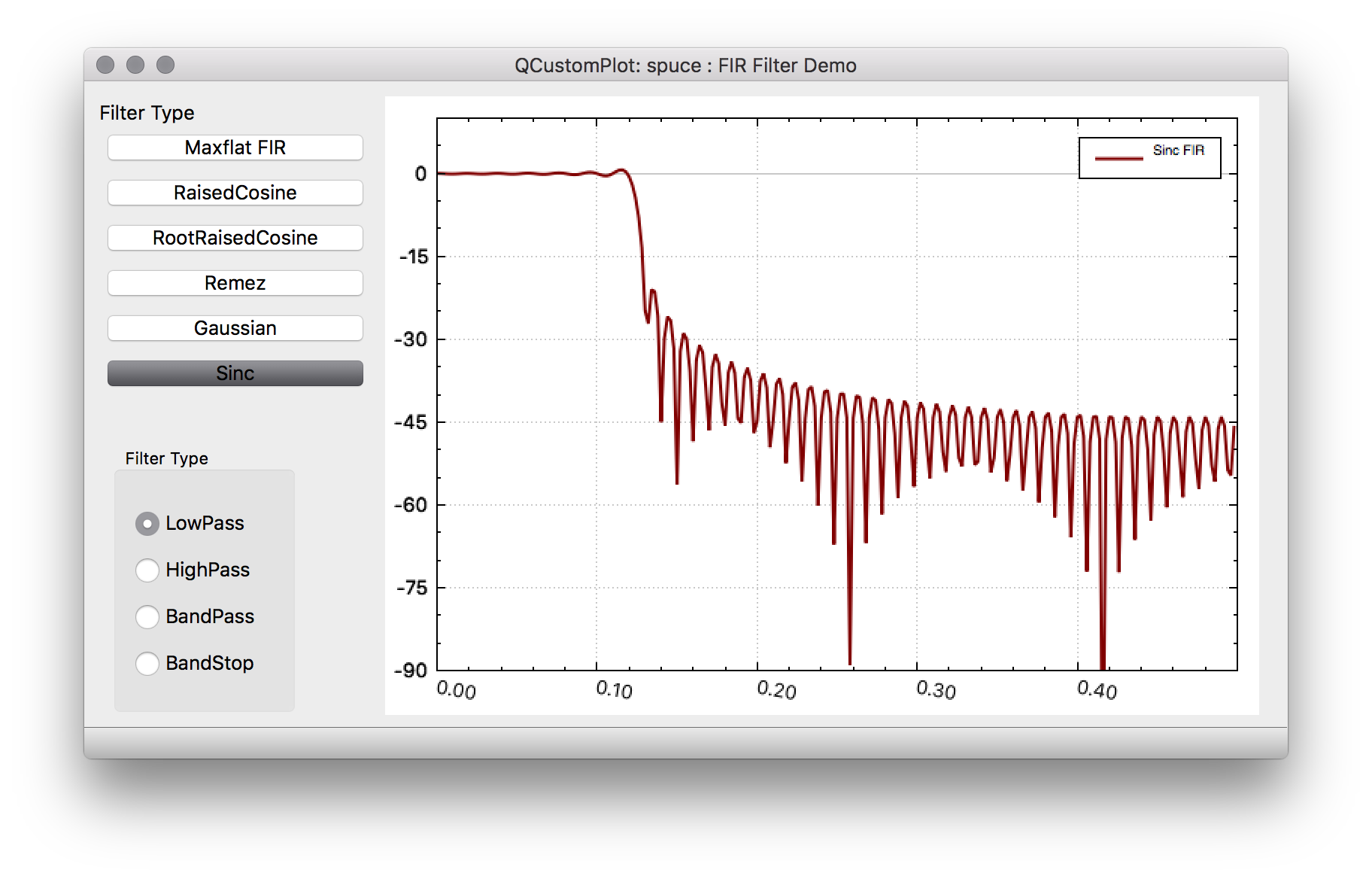Image resolution: width=1372 pixels, height=879 pixels.
Task: Click the -75 y-axis label
Action: [x=411, y=588]
